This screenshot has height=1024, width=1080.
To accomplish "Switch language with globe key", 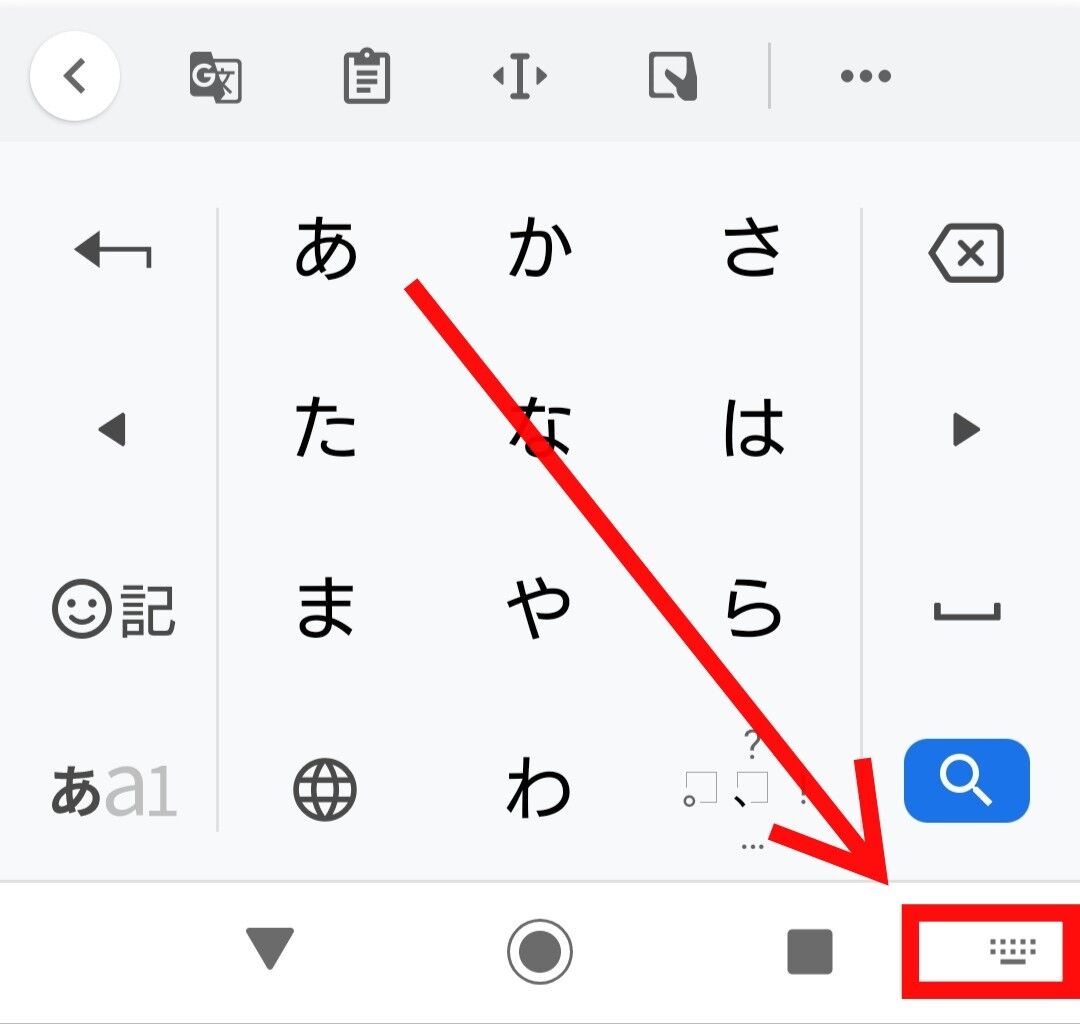I will [324, 789].
